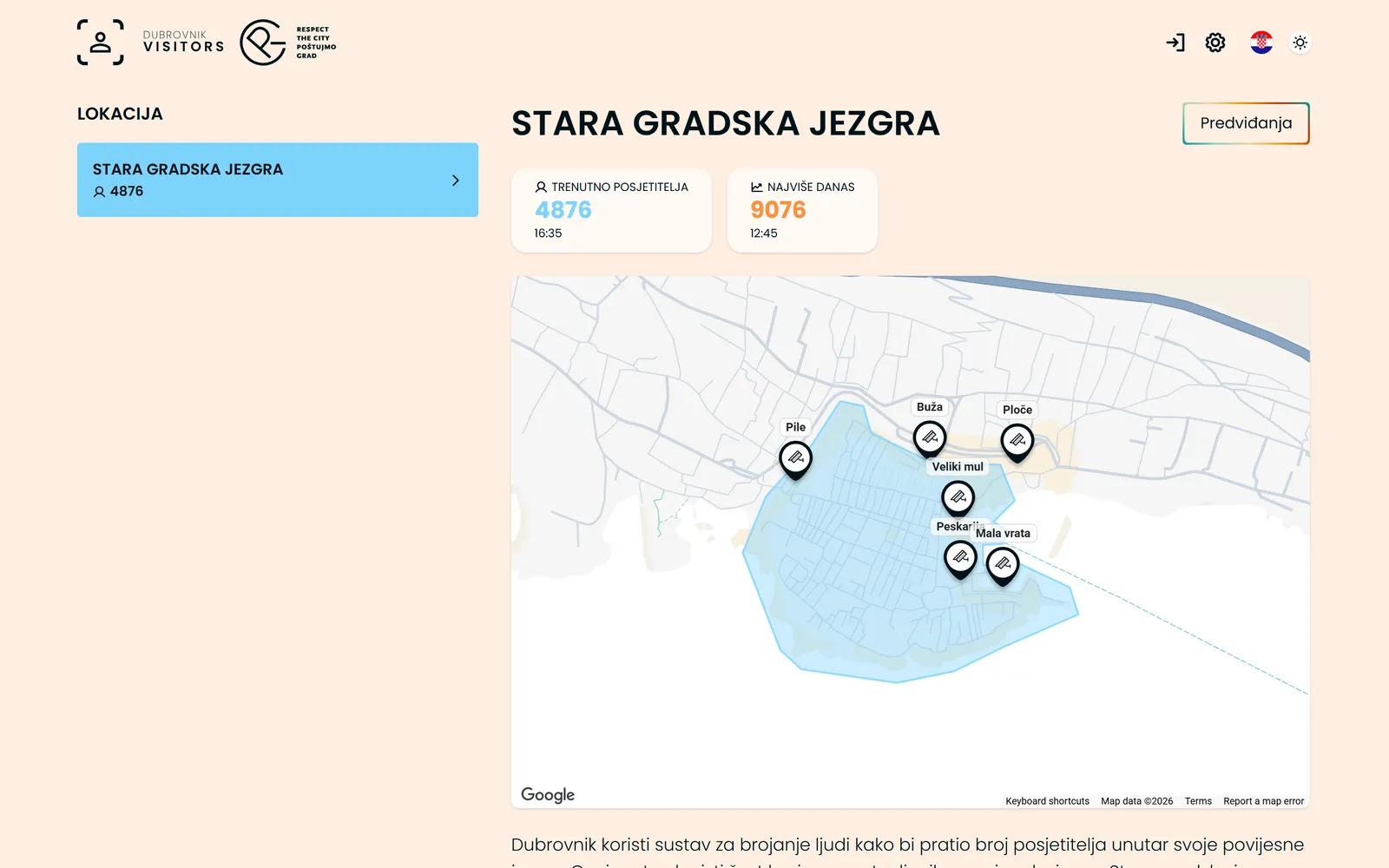This screenshot has width=1389, height=868.
Task: Click the Predviđanja button
Action: click(x=1246, y=123)
